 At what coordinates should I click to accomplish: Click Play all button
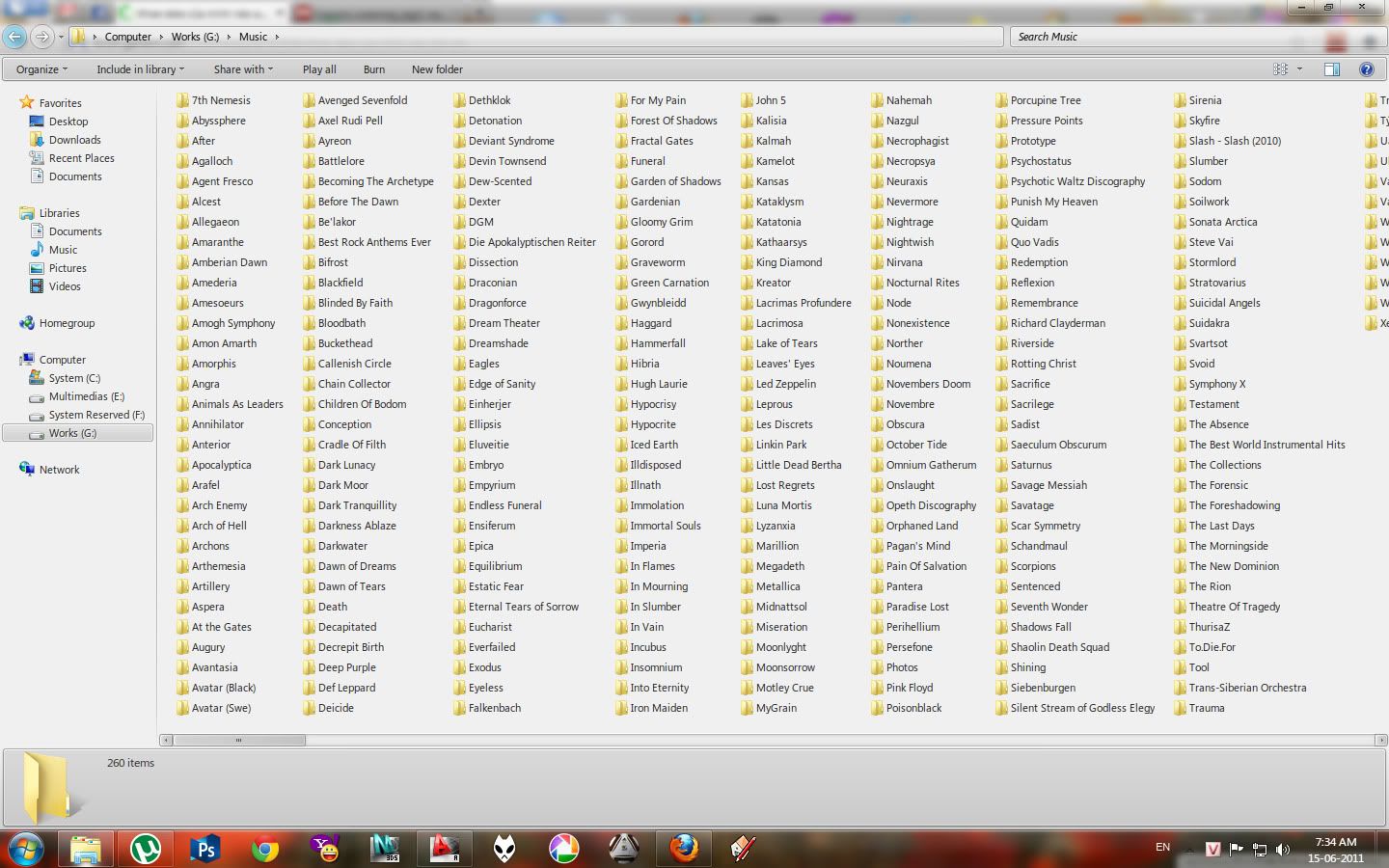pyautogui.click(x=319, y=69)
